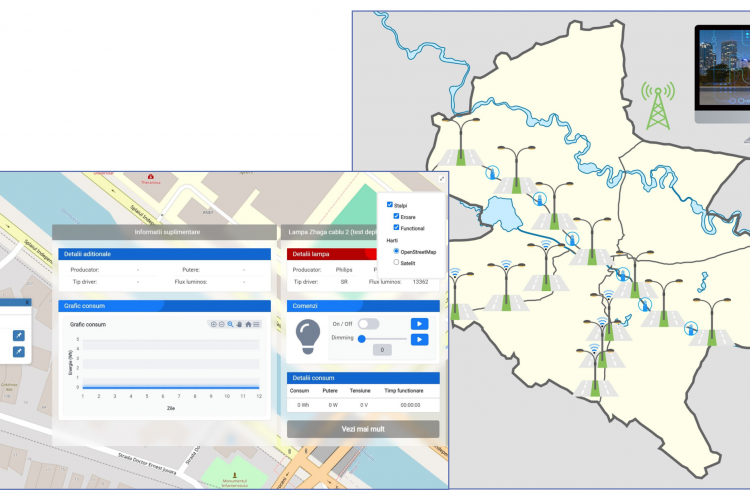This screenshot has width=750, height=500.
Task: Uncheck the Eroare checkbox
Action: [x=396, y=216]
